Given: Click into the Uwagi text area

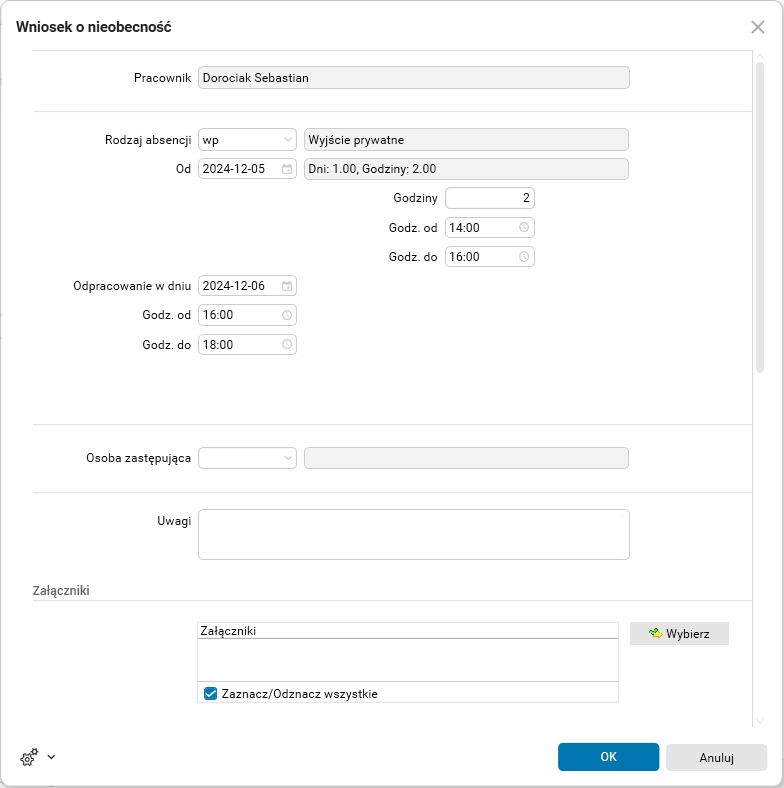Looking at the screenshot, I should pos(413,534).
